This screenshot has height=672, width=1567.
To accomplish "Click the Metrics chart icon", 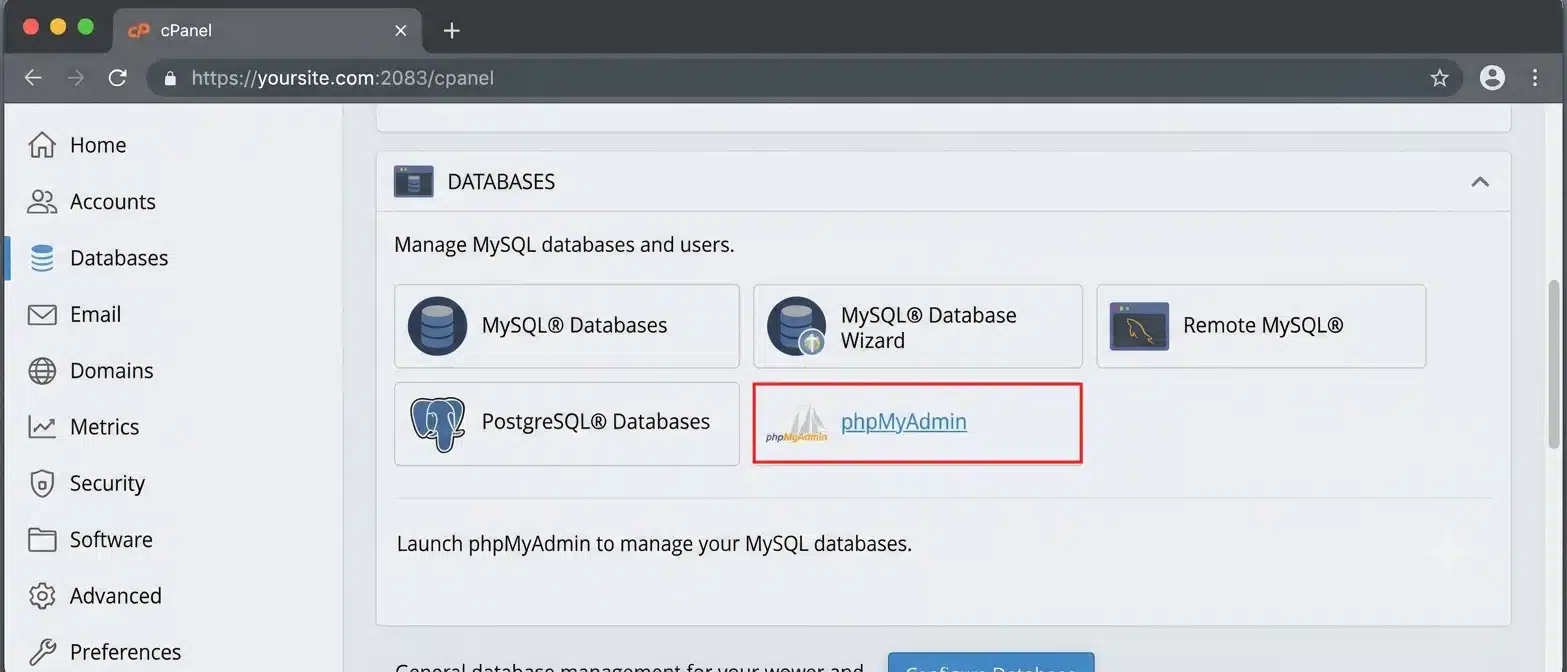I will click(x=42, y=427).
